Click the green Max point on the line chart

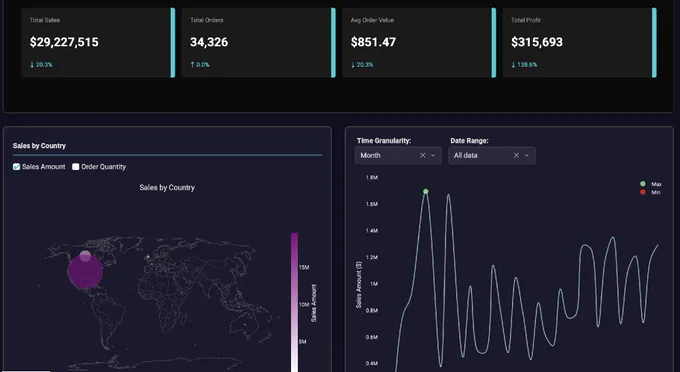click(x=426, y=191)
